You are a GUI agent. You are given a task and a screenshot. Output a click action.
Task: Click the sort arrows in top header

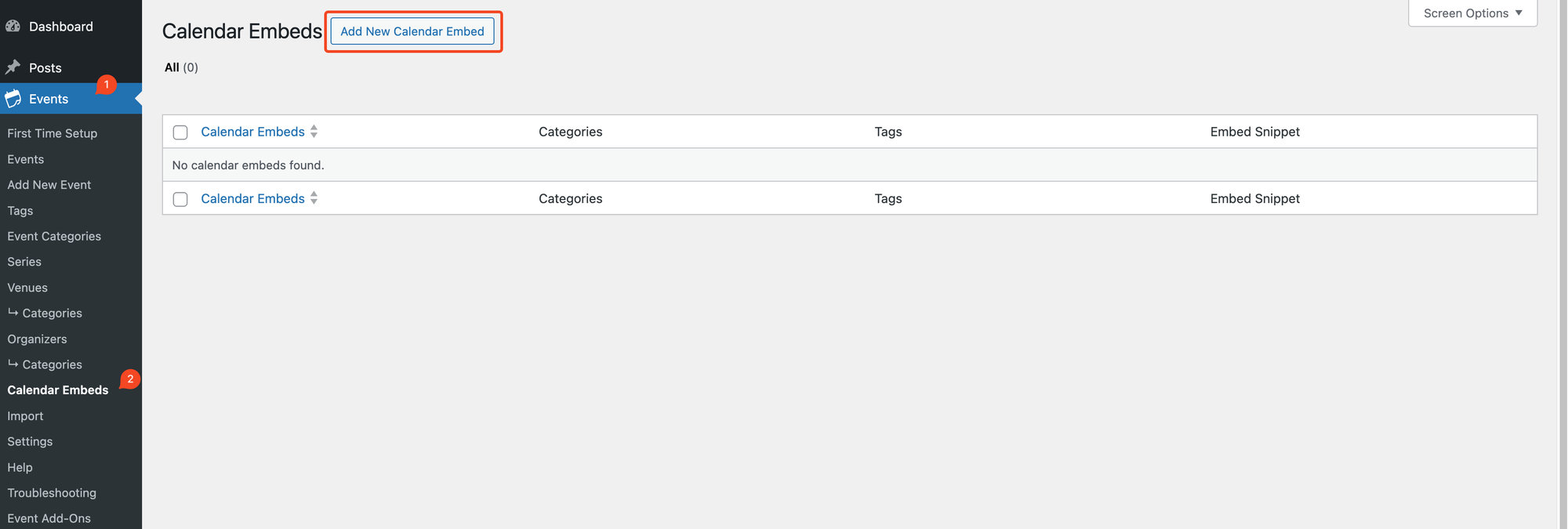tap(314, 132)
